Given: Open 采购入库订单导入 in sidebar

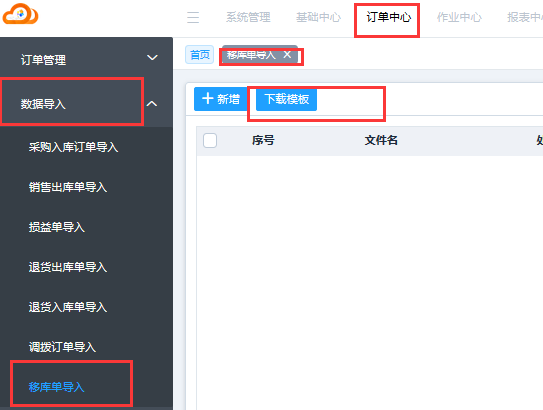Looking at the screenshot, I should pyautogui.click(x=73, y=147).
